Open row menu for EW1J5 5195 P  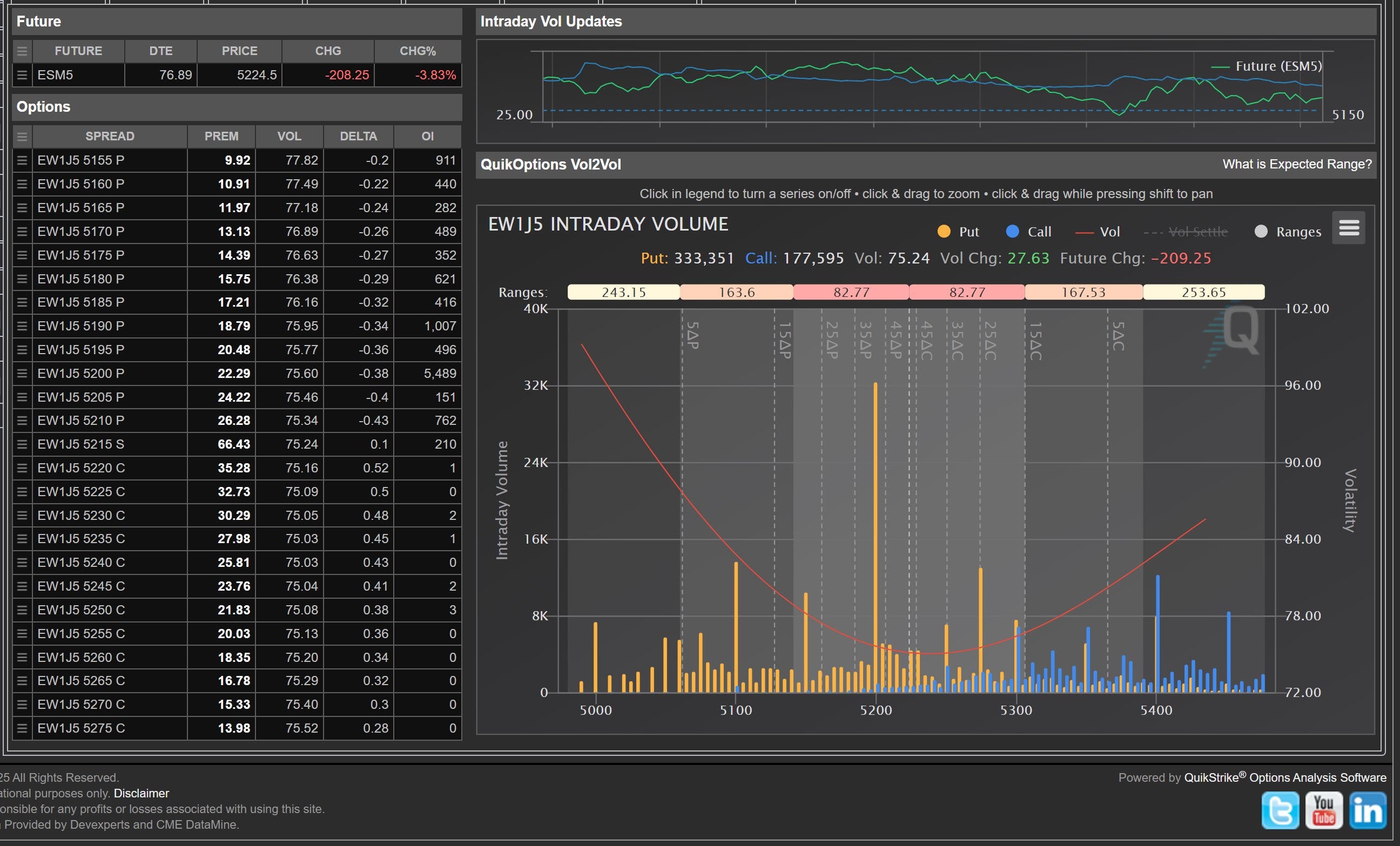tap(22, 350)
